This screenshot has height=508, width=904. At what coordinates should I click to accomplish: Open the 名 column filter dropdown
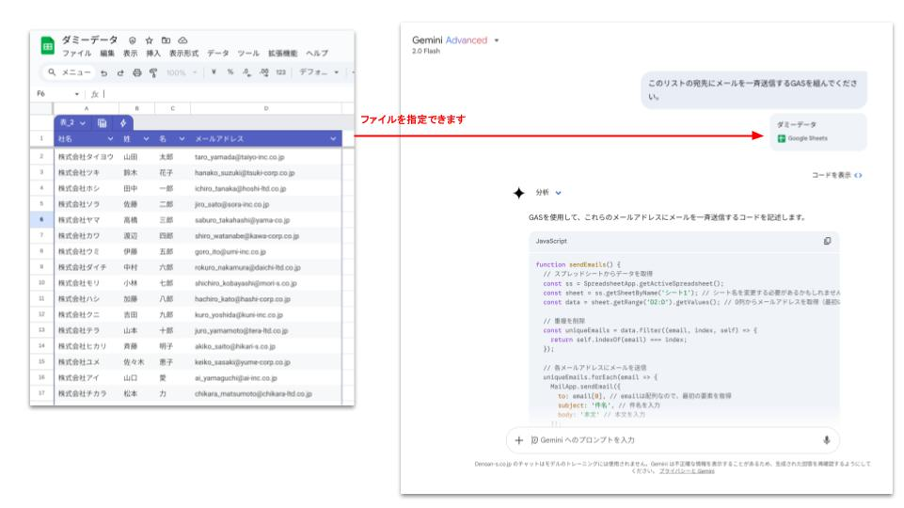pos(182,139)
